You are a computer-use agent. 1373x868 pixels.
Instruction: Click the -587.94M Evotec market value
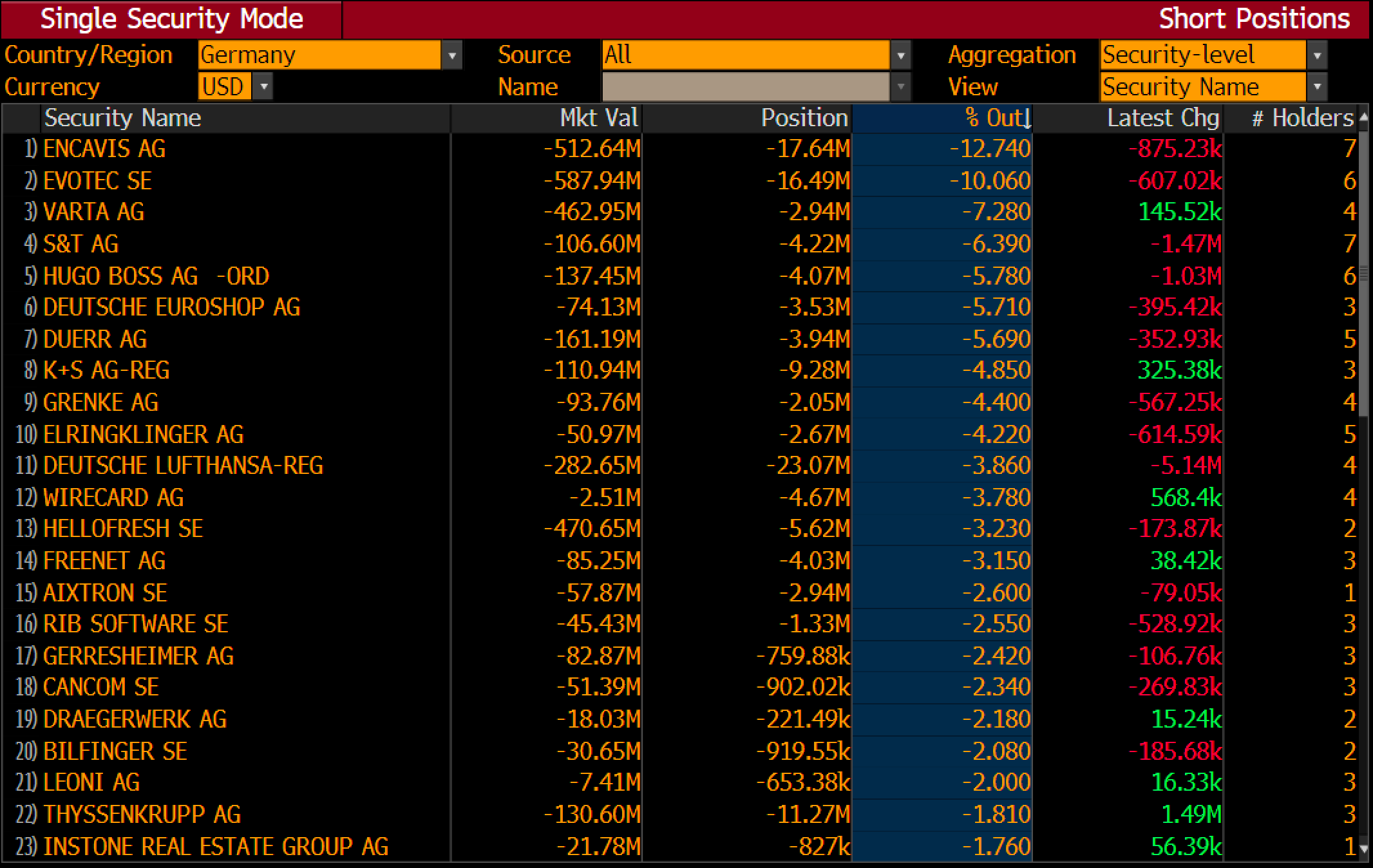pyautogui.click(x=592, y=180)
